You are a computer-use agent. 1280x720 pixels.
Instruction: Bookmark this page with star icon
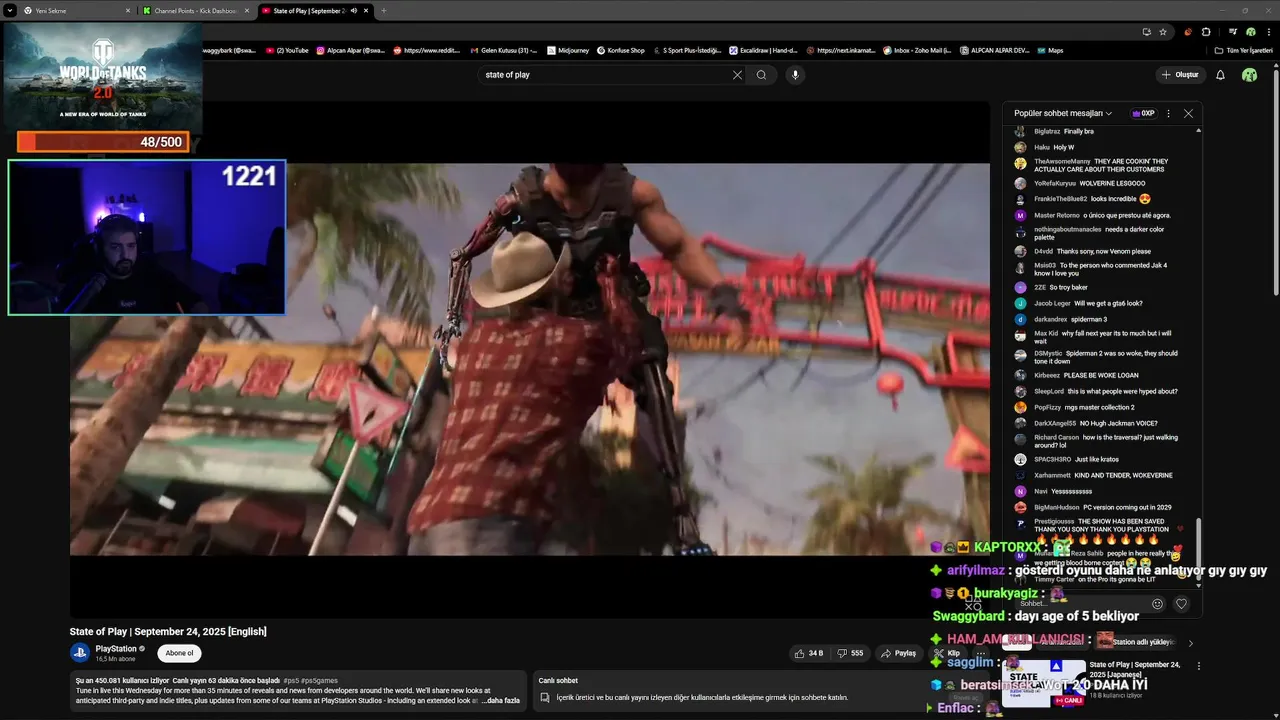[1163, 31]
